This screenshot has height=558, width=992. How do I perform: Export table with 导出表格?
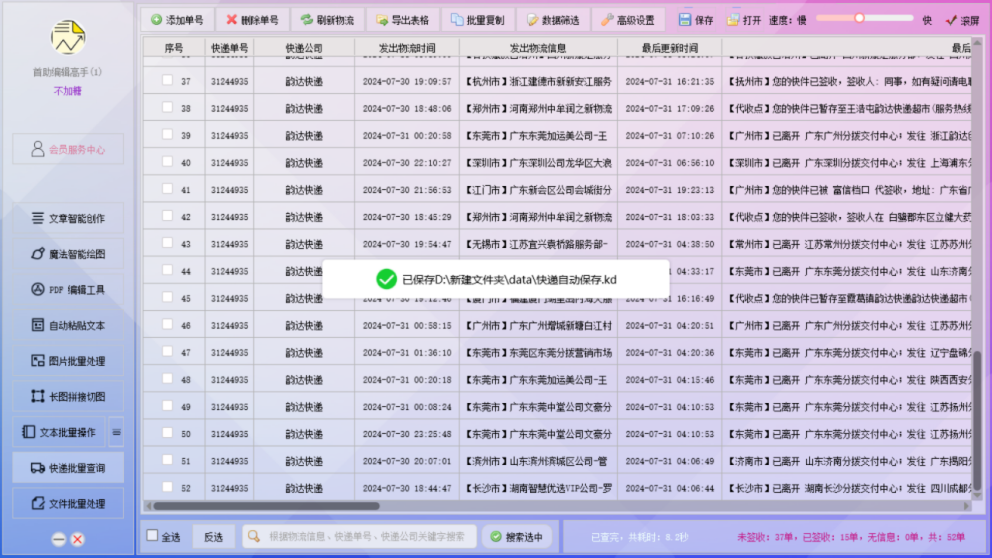click(402, 20)
